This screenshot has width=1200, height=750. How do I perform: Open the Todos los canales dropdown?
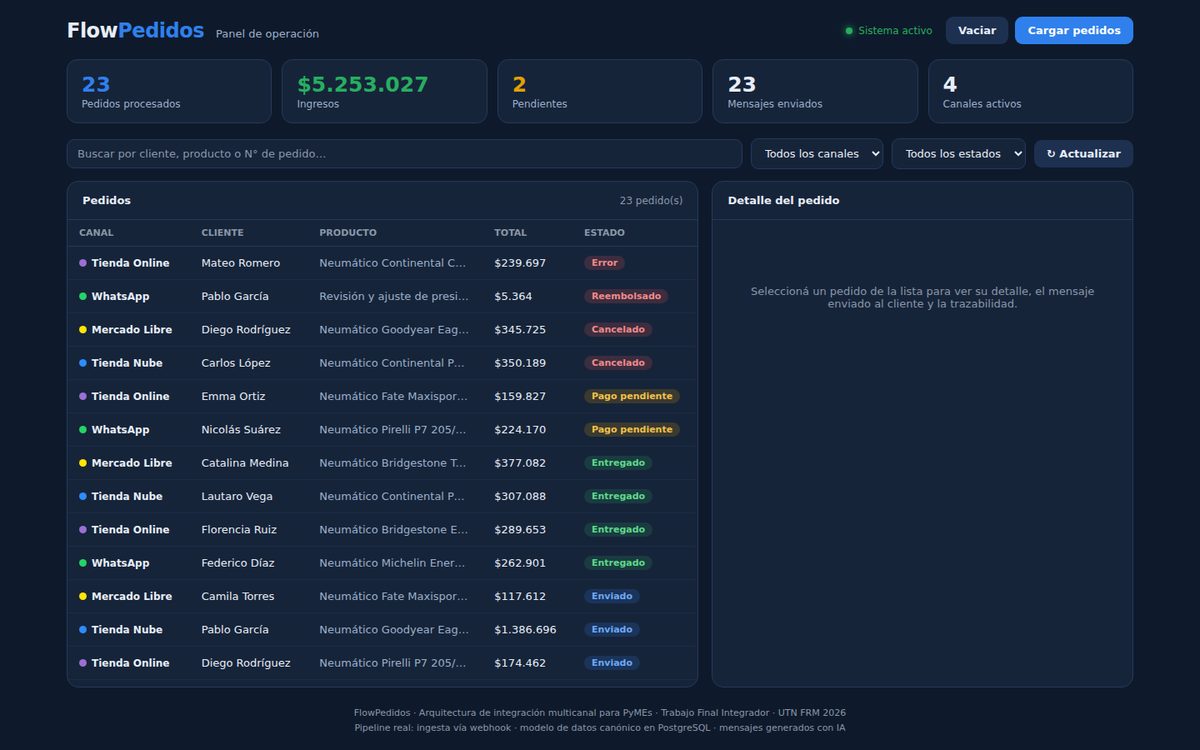click(x=817, y=154)
